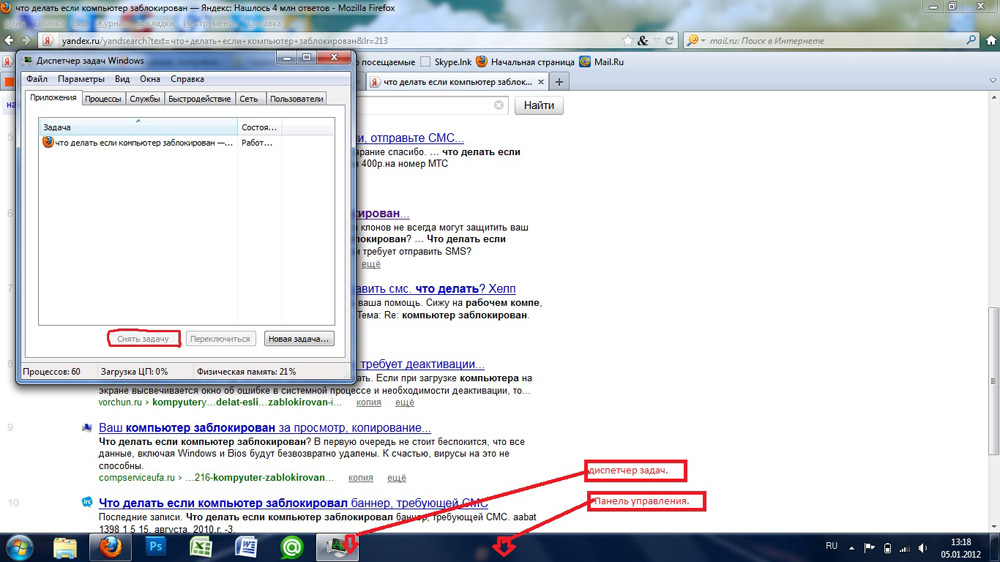The image size is (1000, 562).
Task: Open the Окна menu in Task Manager
Action: click(150, 79)
